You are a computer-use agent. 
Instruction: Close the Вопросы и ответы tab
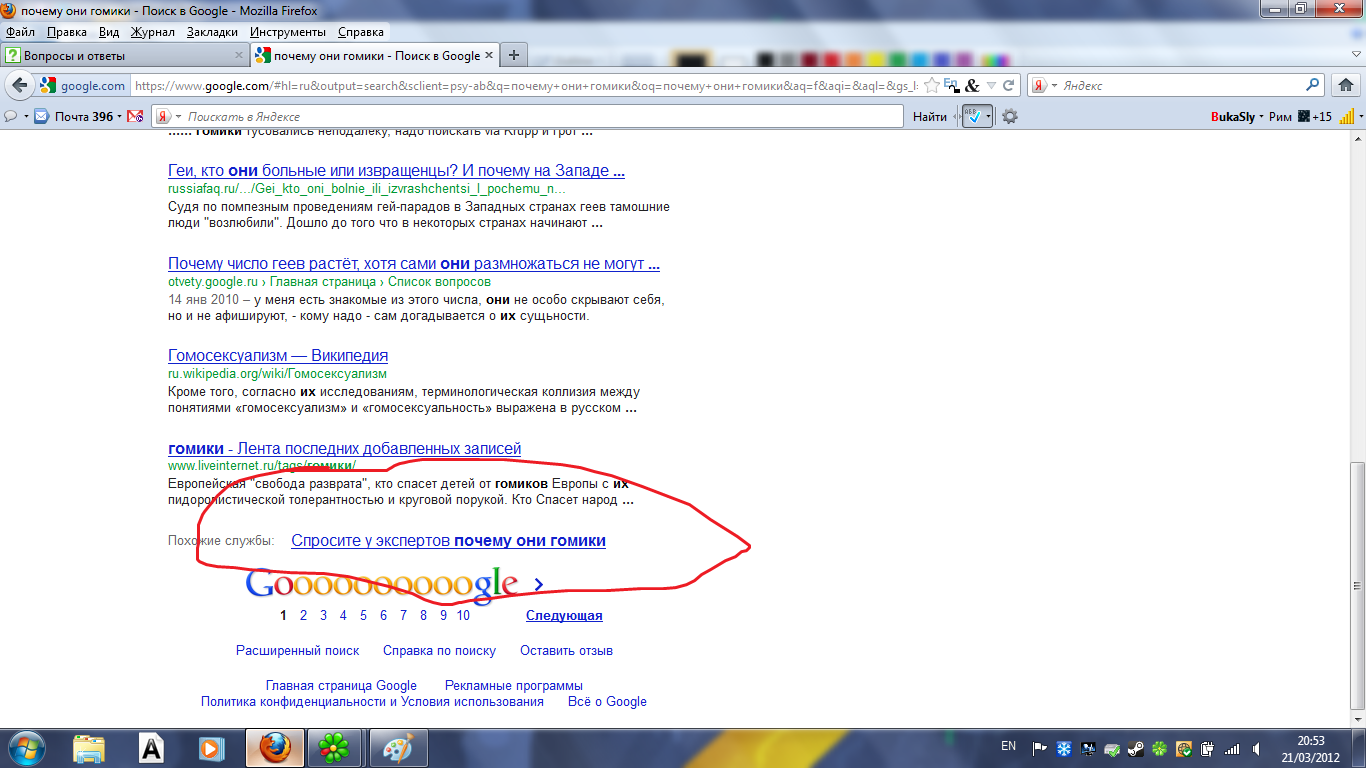[238, 56]
